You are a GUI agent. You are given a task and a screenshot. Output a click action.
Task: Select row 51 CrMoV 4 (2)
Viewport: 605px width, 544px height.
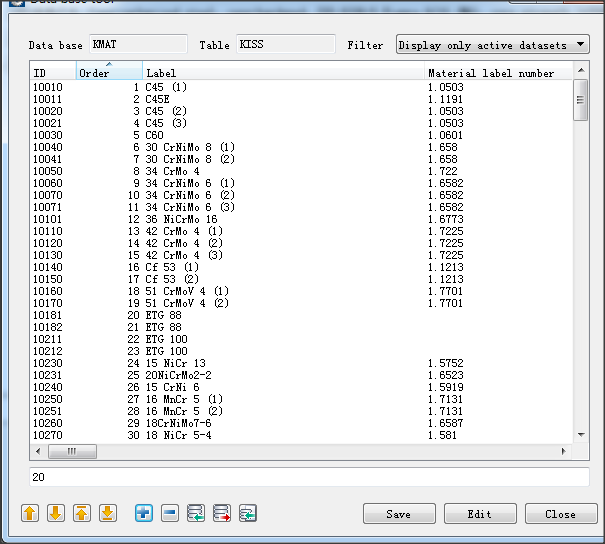[301, 303]
